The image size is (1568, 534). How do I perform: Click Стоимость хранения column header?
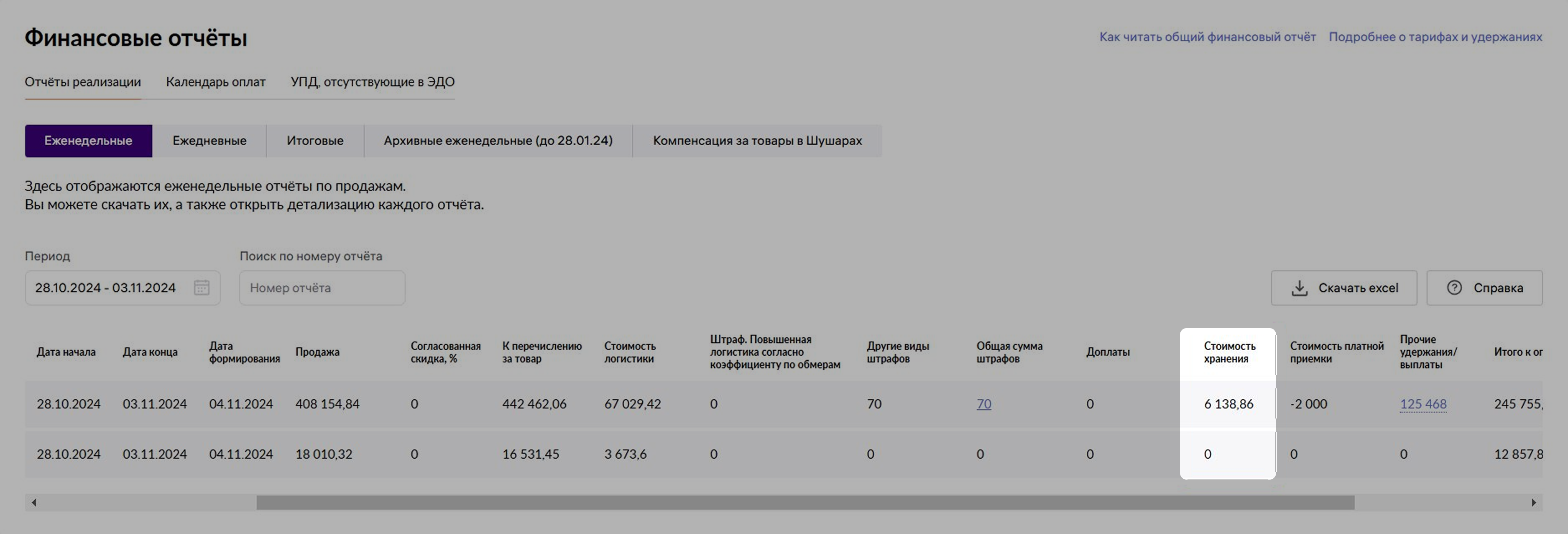point(1230,352)
